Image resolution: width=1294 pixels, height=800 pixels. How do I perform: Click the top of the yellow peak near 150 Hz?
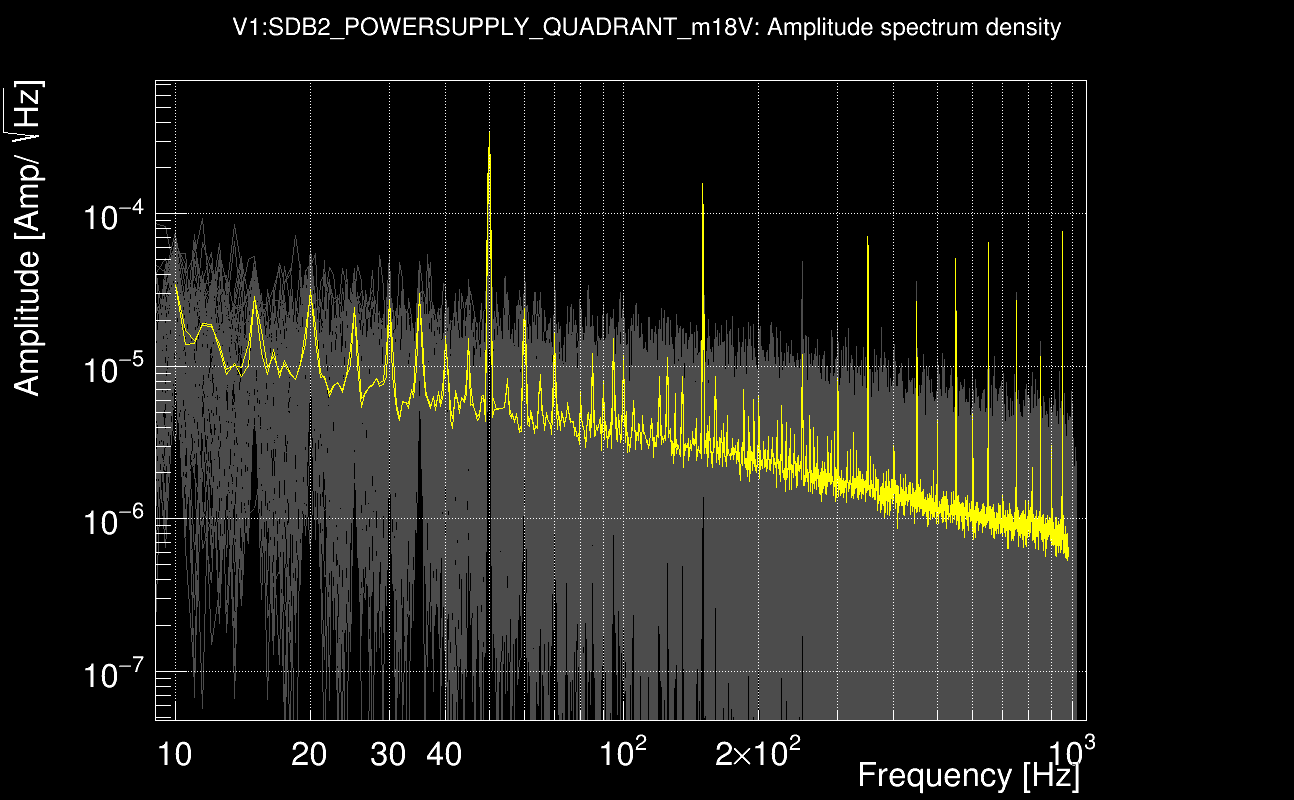[703, 185]
